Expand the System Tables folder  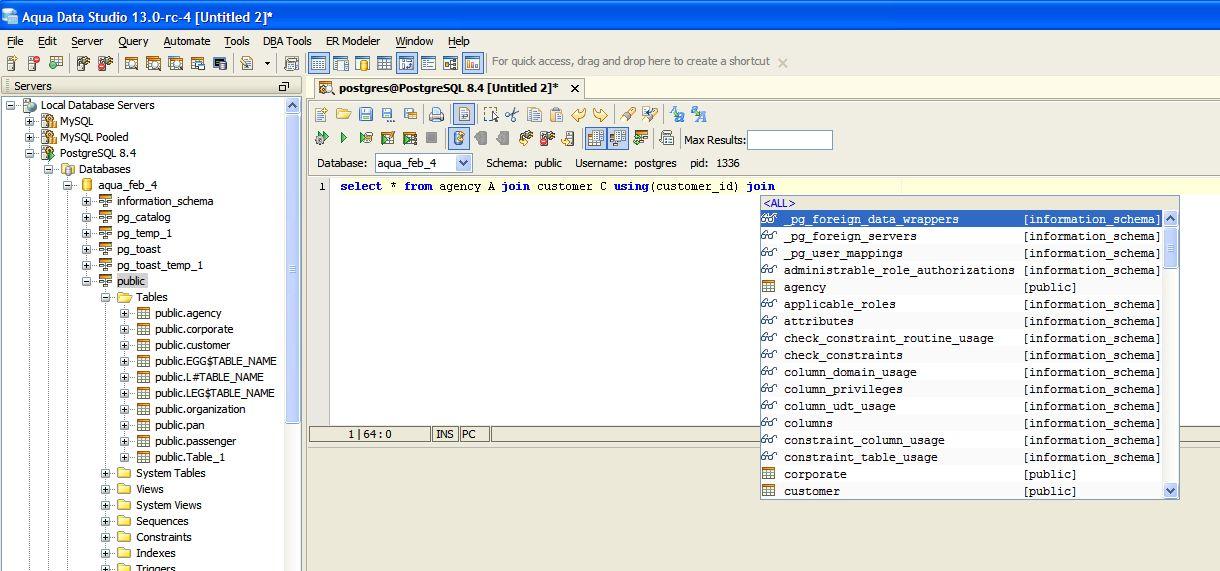click(106, 473)
